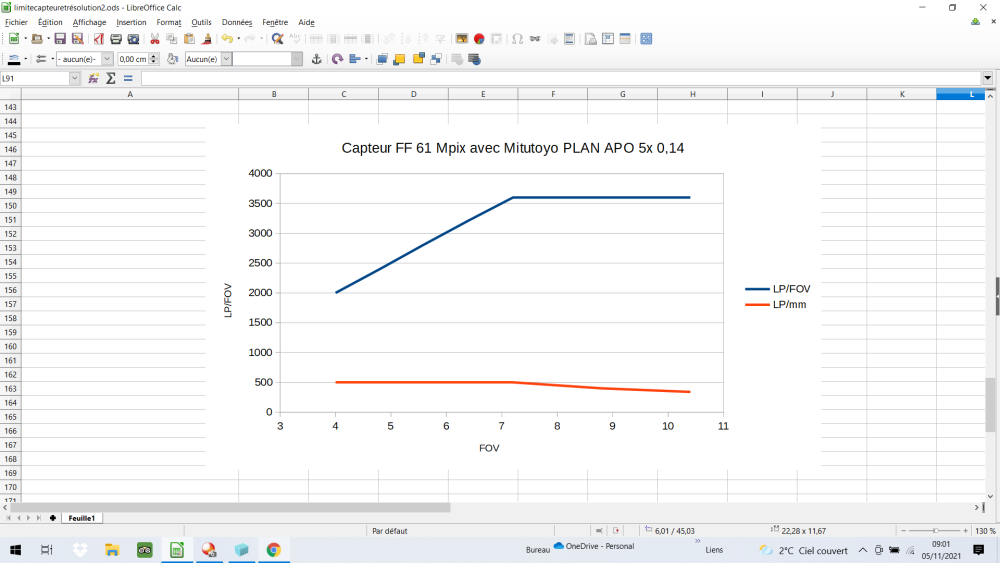This screenshot has height=563, width=1000.
Task: Click the add new sheet button
Action: 53,518
